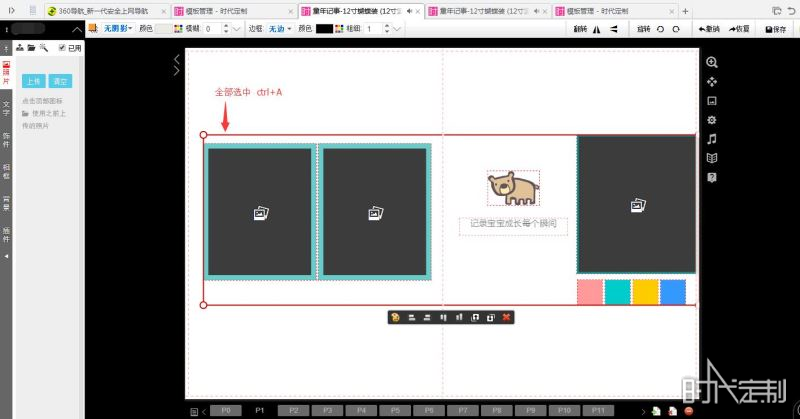This screenshot has height=419, width=800.
Task: Click the bear sticker on the canvas
Action: pyautogui.click(x=513, y=188)
